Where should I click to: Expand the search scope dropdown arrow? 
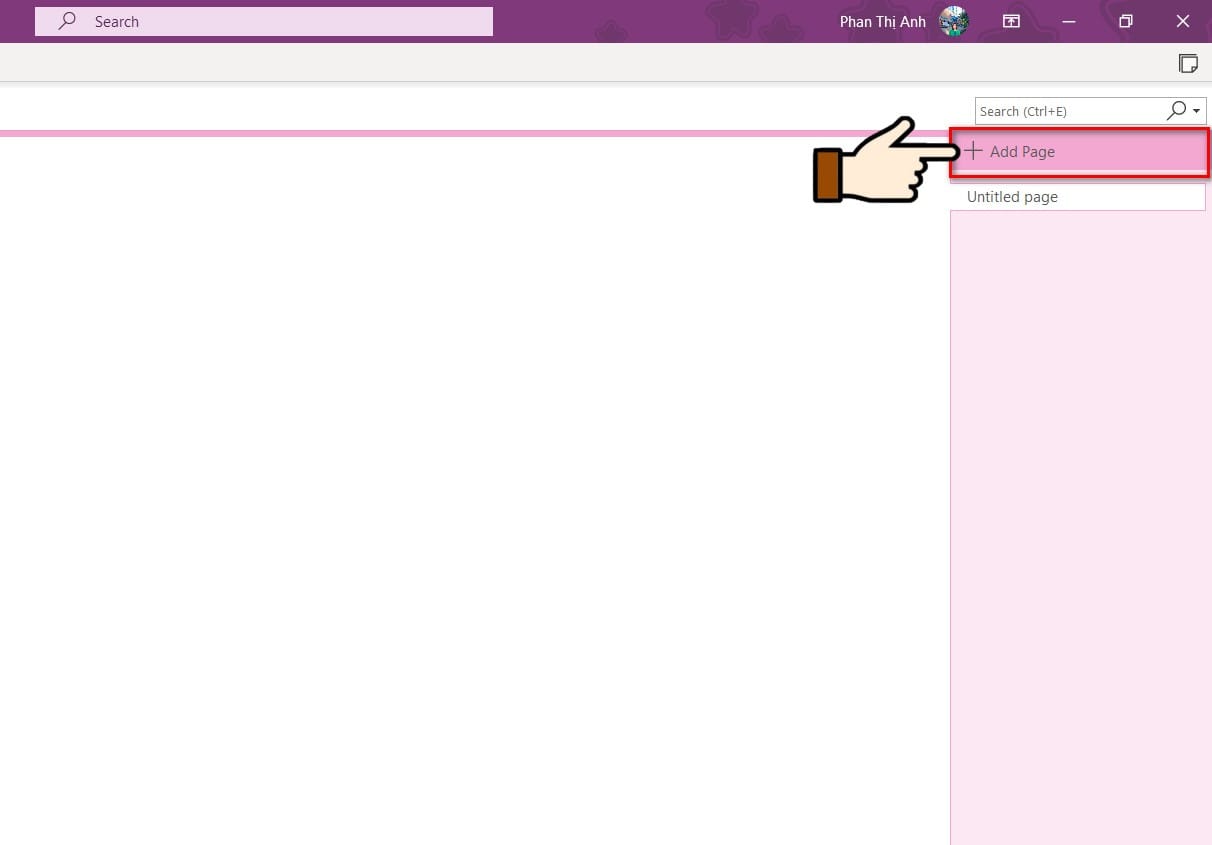click(1197, 111)
